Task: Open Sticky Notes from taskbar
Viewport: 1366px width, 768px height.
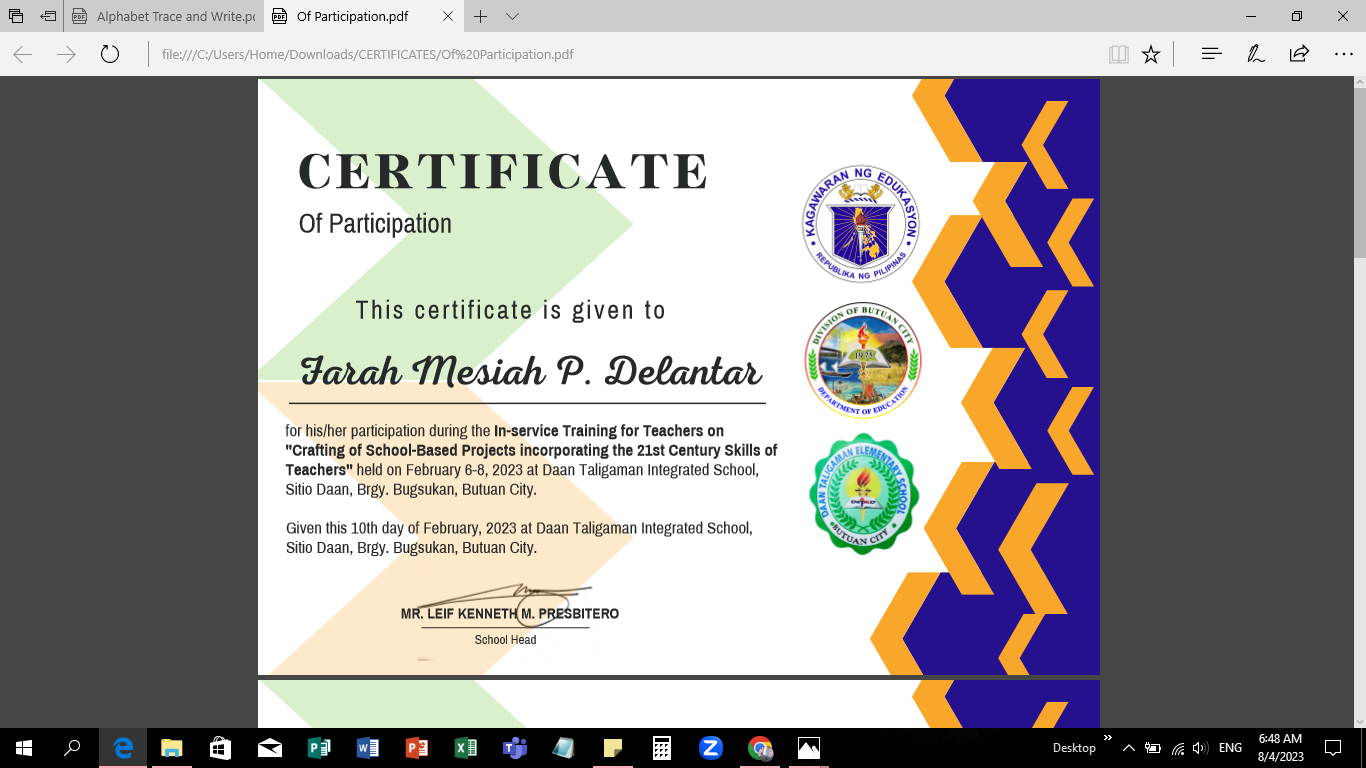Action: click(x=613, y=748)
